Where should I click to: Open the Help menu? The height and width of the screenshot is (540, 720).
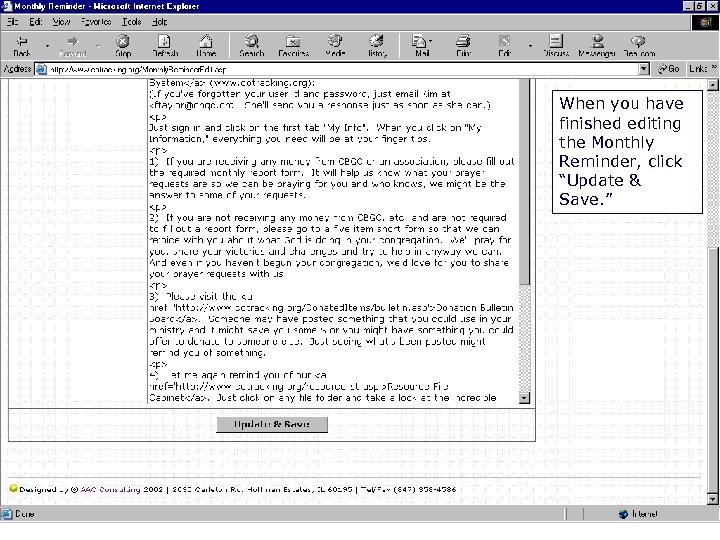pos(160,22)
